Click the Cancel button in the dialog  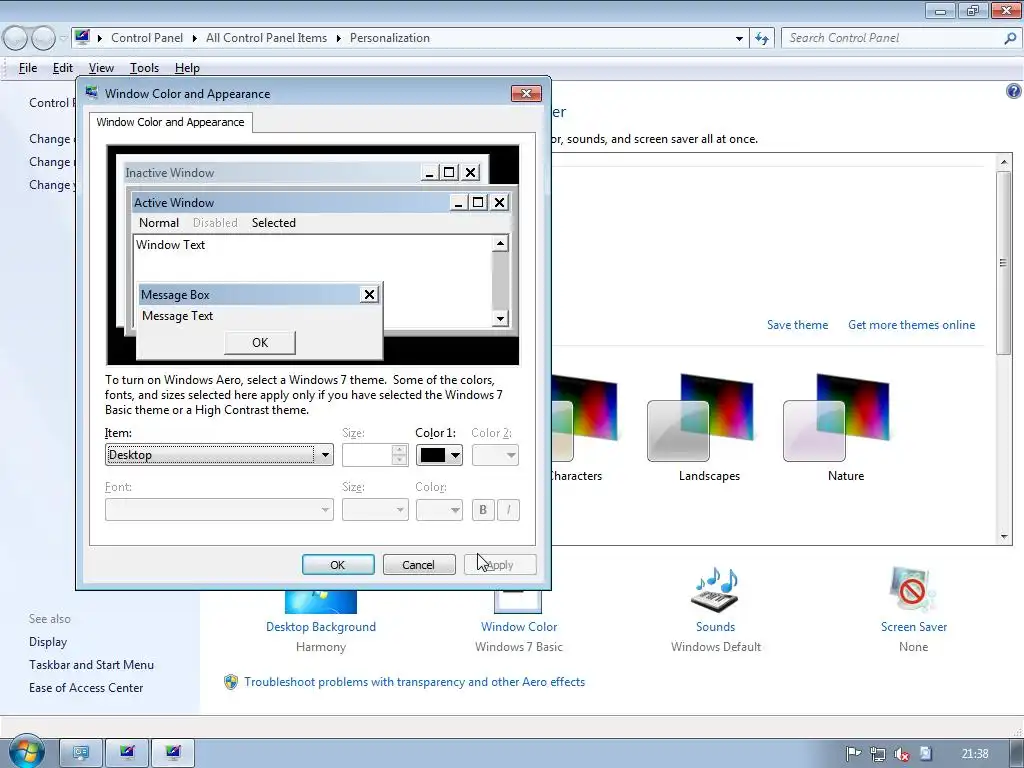point(419,565)
